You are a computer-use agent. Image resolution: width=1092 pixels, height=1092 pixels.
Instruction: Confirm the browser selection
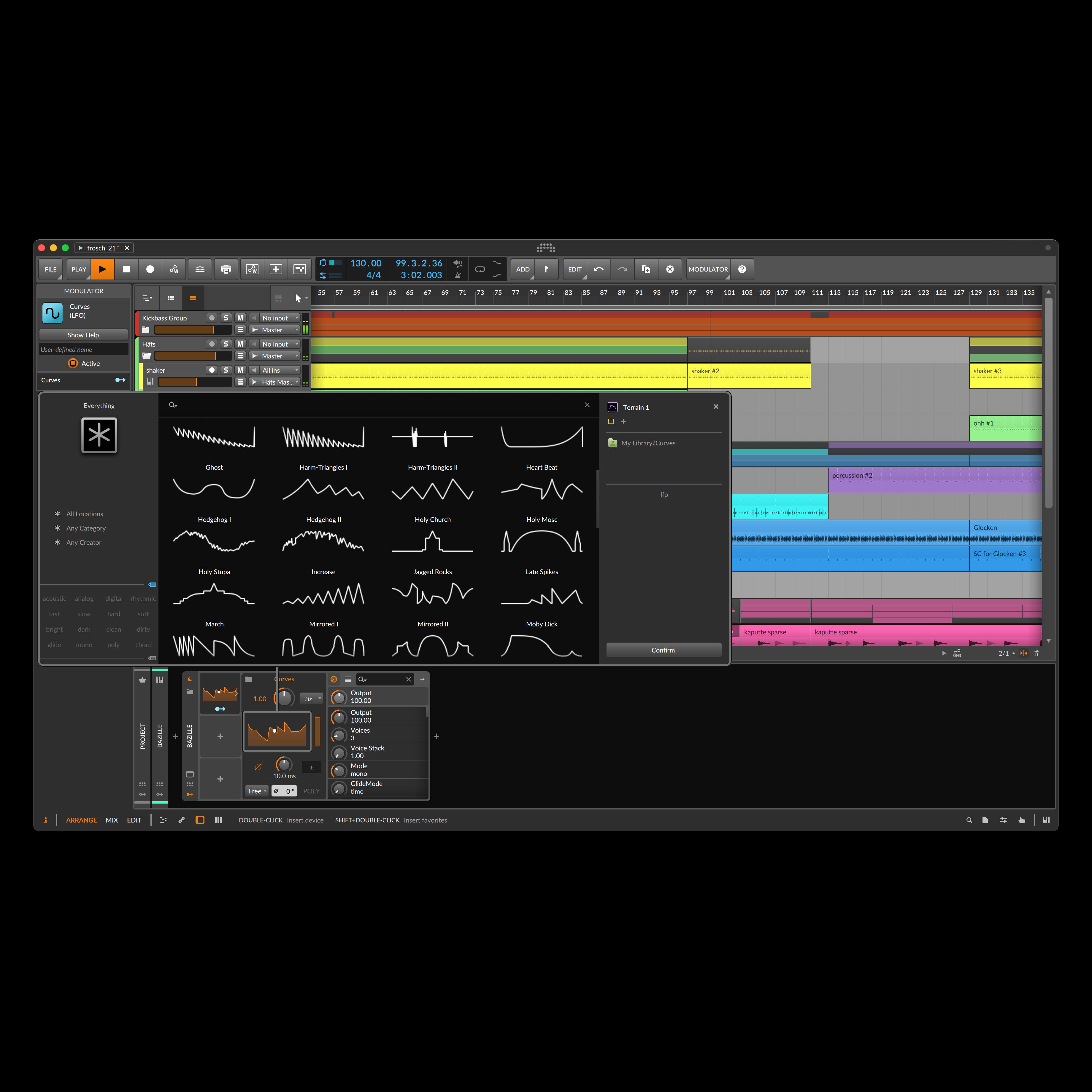coord(664,650)
